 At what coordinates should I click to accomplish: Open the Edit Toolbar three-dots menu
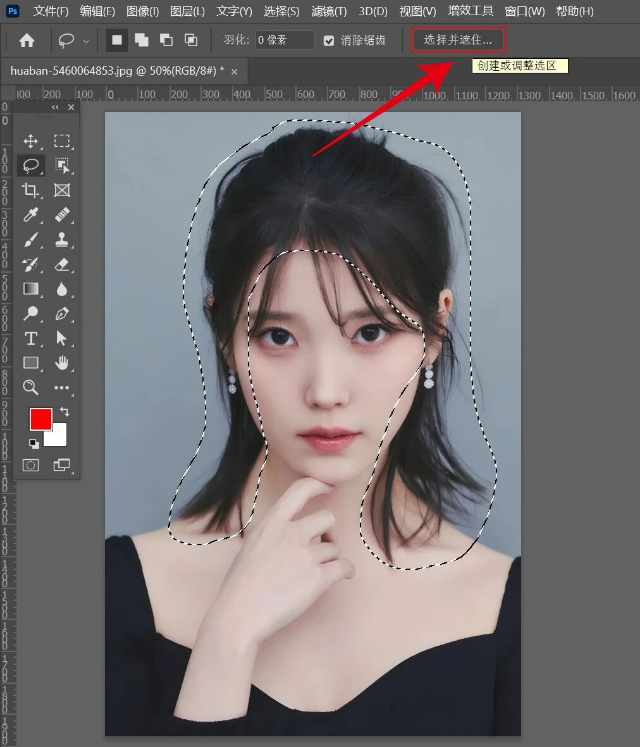62,387
